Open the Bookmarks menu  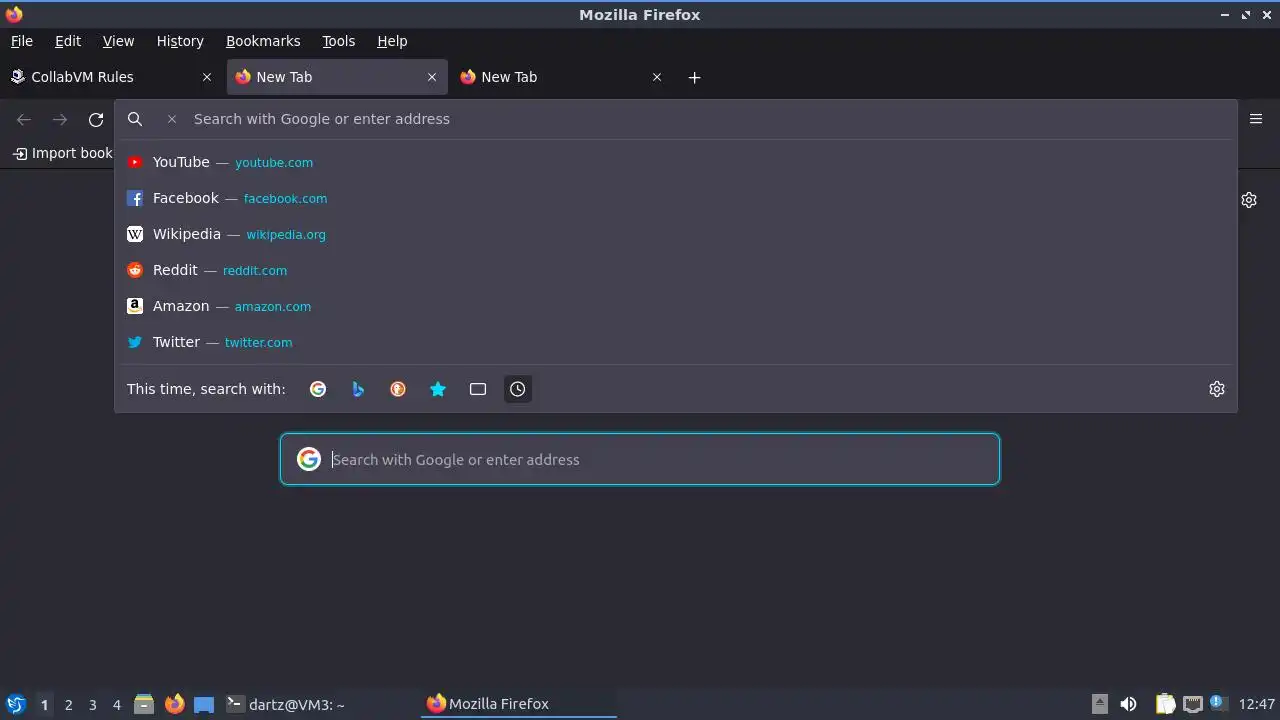[263, 41]
